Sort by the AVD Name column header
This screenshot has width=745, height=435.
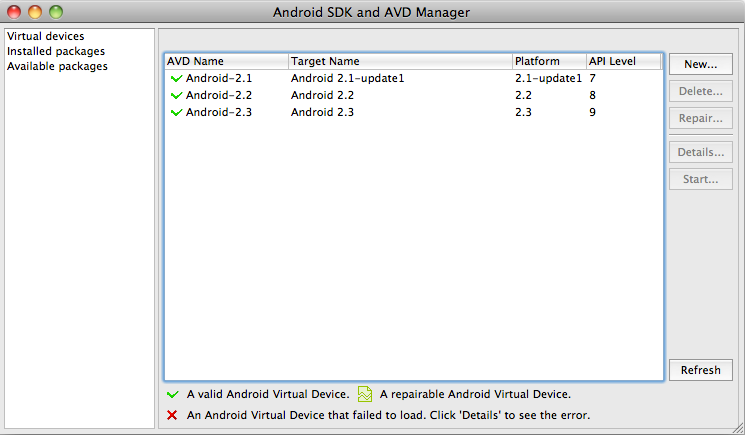[x=226, y=61]
